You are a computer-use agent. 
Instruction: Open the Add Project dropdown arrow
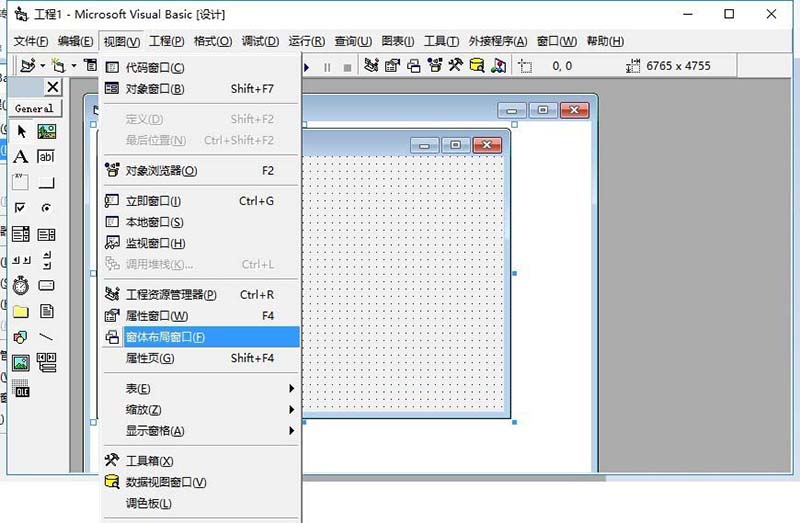[x=43, y=66]
